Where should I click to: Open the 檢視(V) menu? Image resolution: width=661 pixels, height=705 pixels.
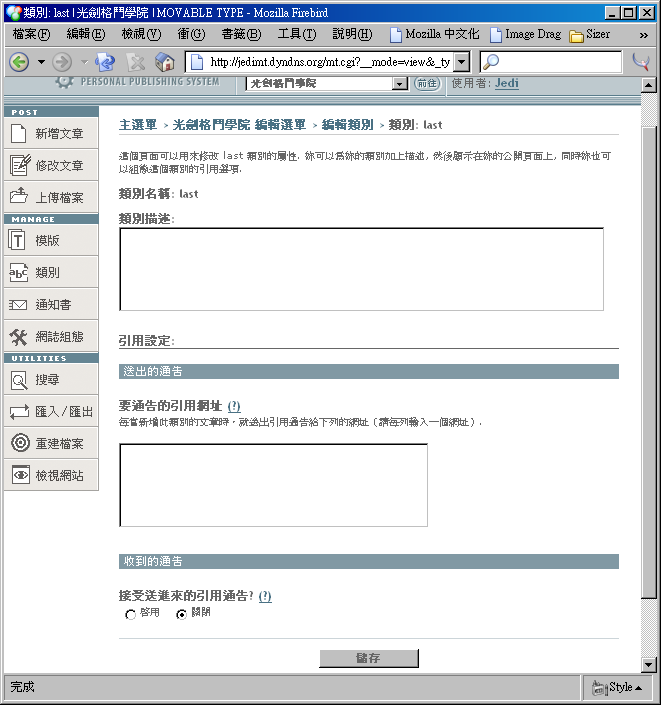click(x=141, y=34)
